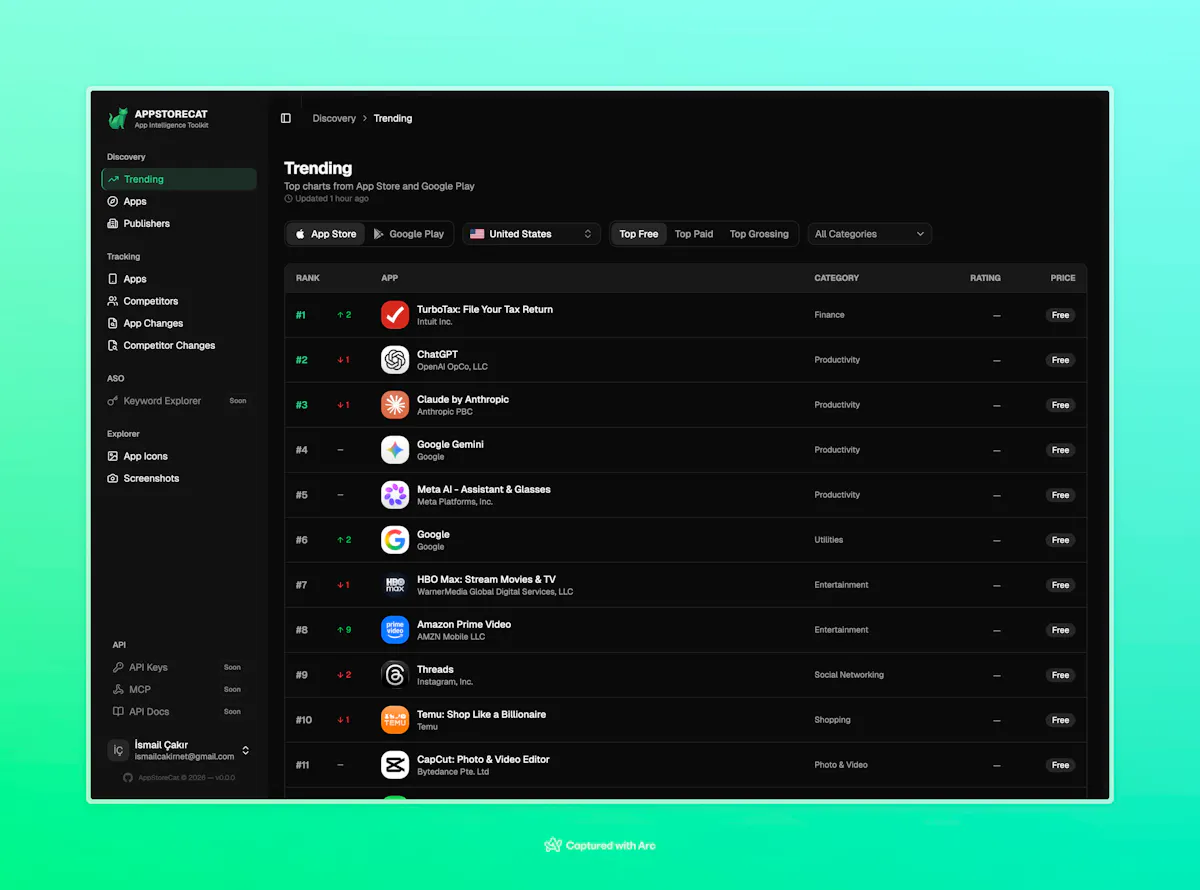Click the Amazon Prime Video icon
Screen dimensions: 1200x890
pyautogui.click(x=395, y=630)
